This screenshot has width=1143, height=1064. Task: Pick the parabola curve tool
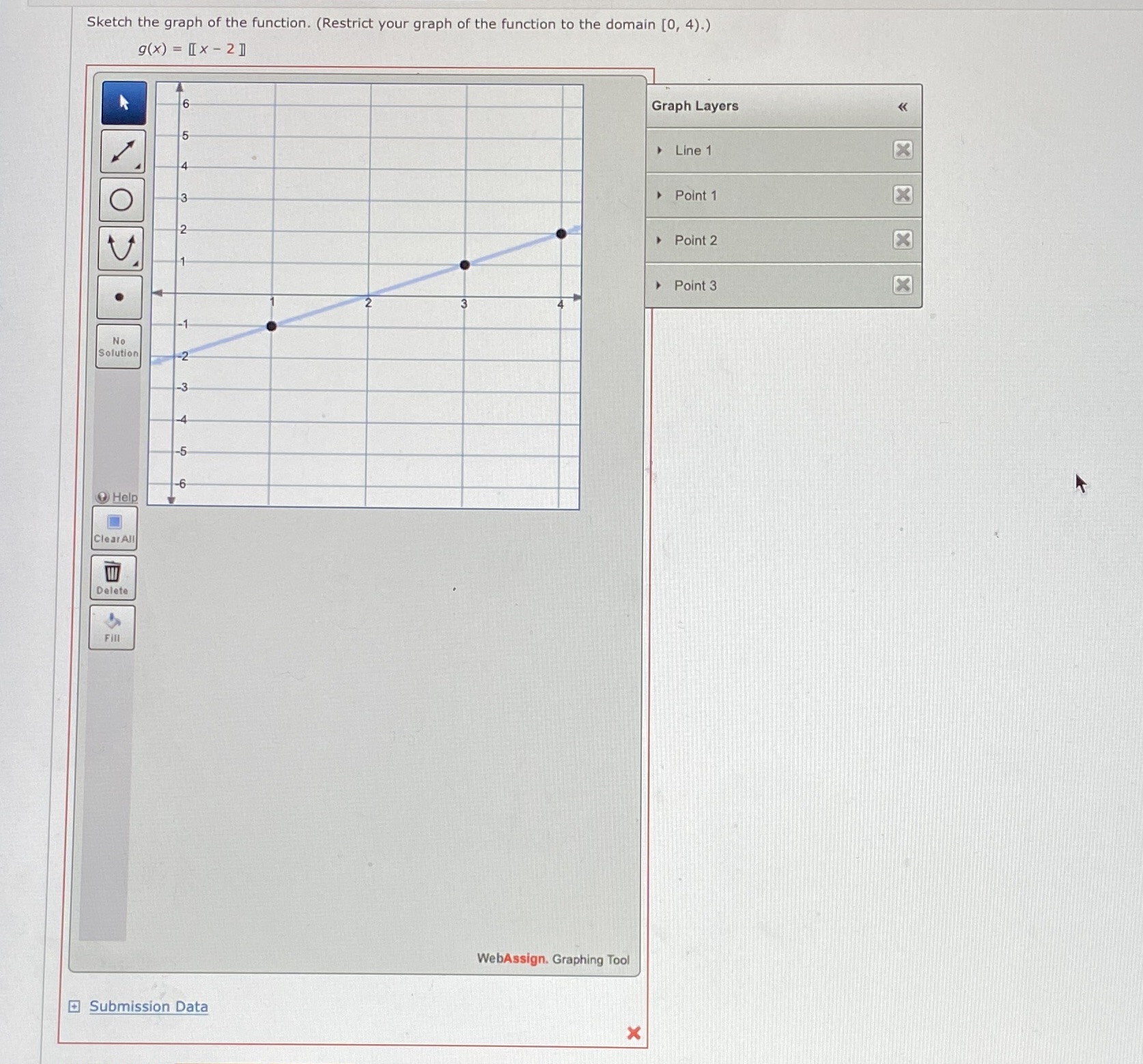(121, 248)
